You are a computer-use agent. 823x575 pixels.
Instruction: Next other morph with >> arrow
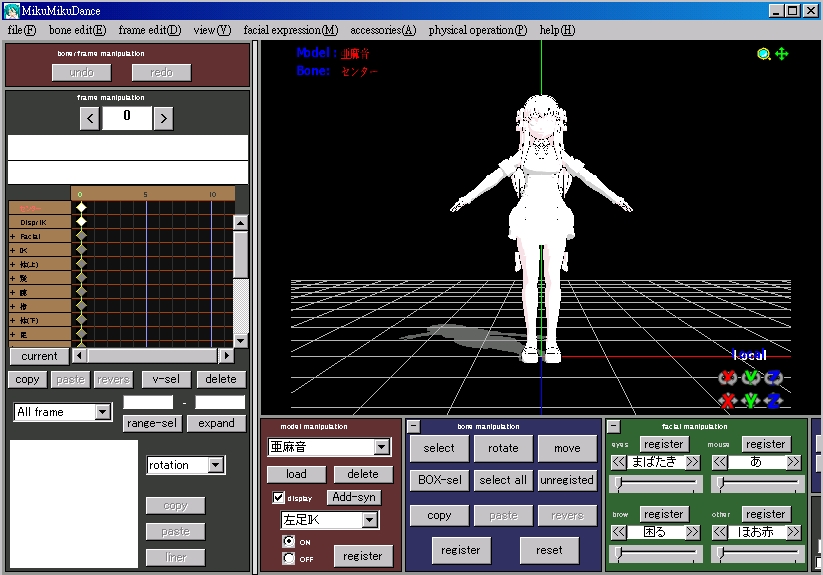[794, 533]
